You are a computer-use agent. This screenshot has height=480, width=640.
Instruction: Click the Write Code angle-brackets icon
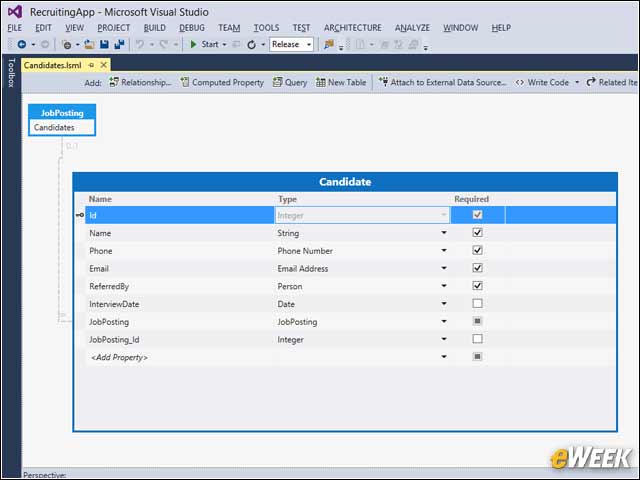pos(519,82)
